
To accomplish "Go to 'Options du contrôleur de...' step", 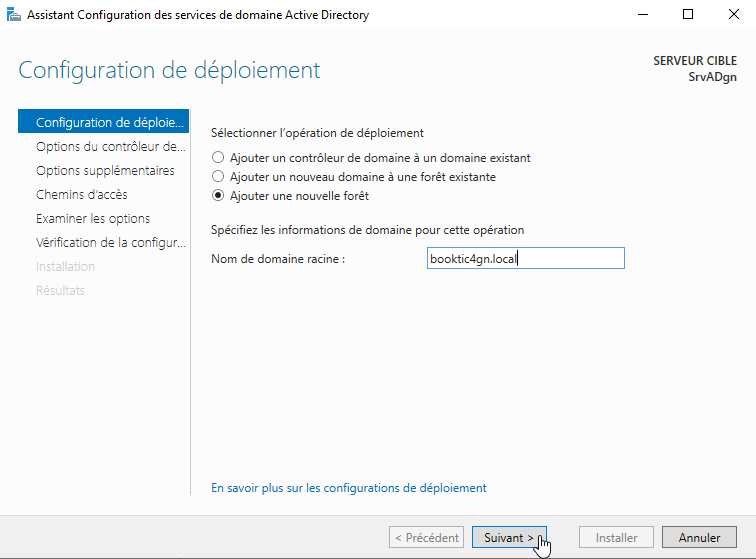I will [x=110, y=146].
